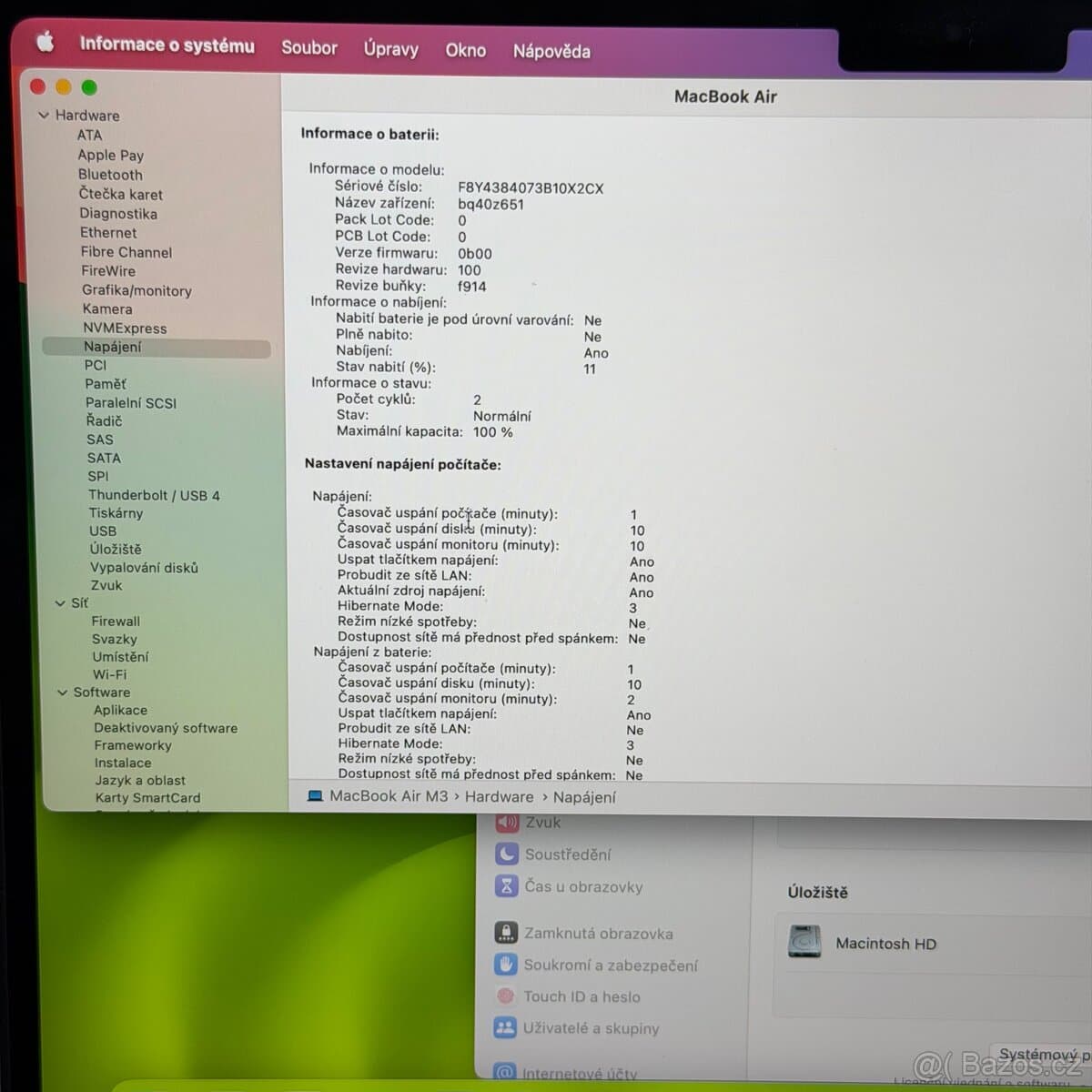Viewport: 1092px width, 1092px height.
Task: Select SATA in the sidebar
Action: (104, 459)
